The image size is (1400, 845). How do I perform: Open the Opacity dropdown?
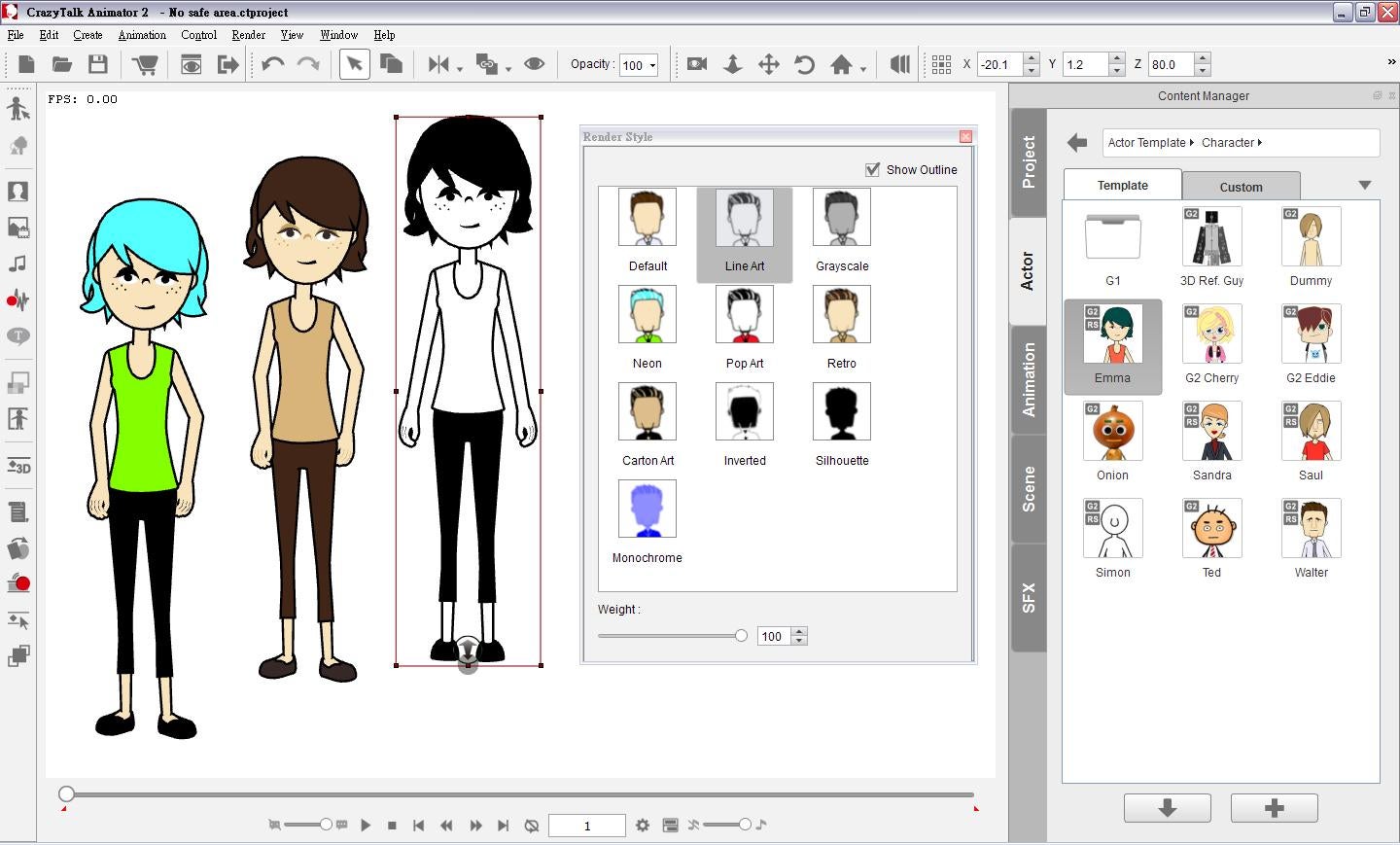pos(652,66)
